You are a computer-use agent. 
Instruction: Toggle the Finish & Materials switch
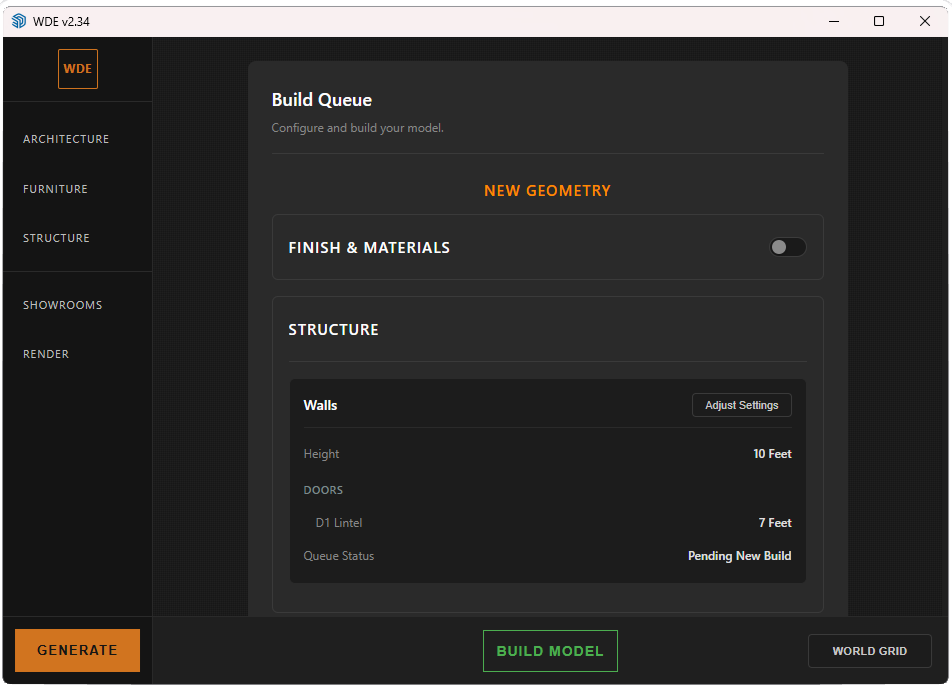787,247
